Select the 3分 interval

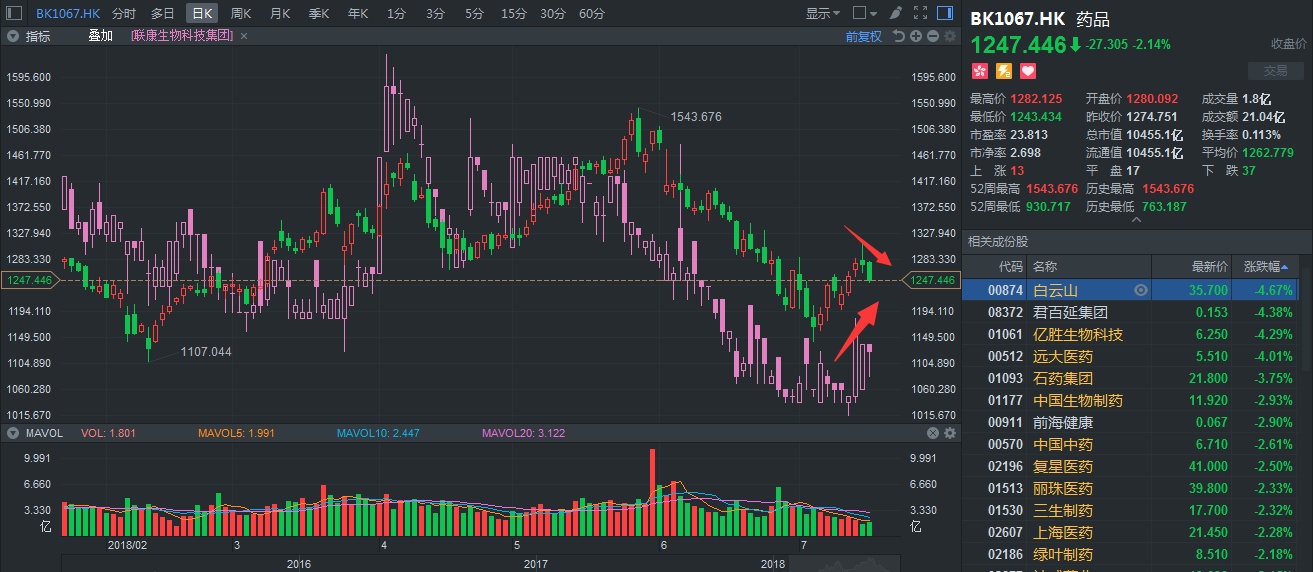(x=435, y=14)
